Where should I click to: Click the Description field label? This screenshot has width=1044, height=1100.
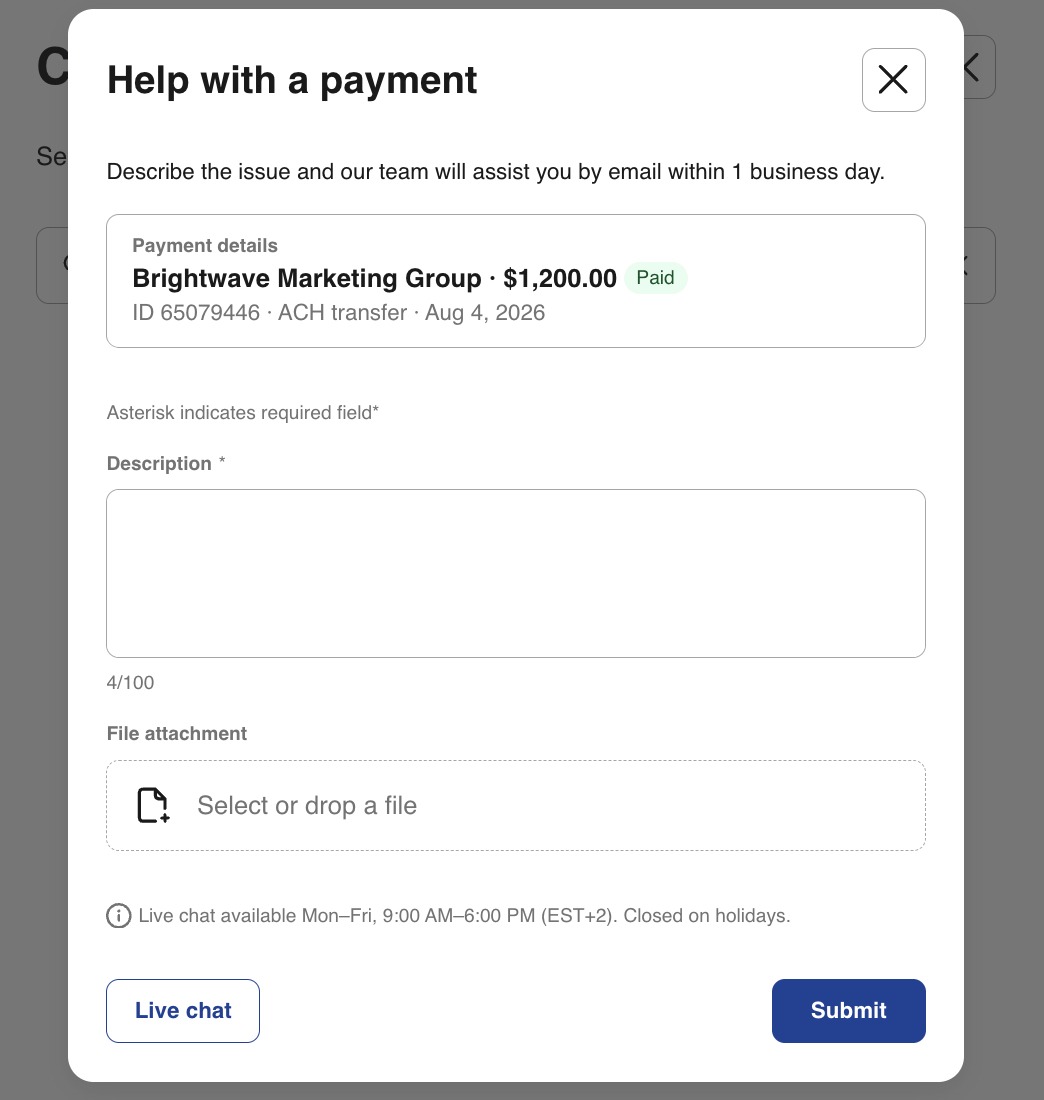click(159, 464)
